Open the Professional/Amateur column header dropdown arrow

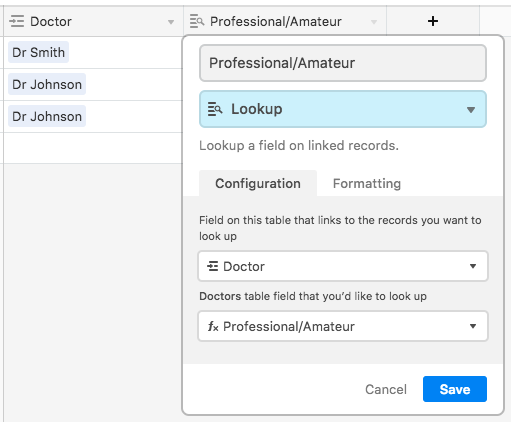tap(374, 22)
